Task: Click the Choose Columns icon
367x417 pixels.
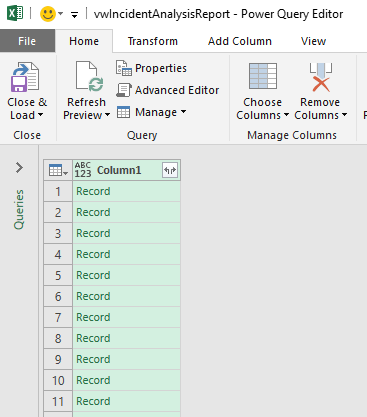Action: (263, 76)
